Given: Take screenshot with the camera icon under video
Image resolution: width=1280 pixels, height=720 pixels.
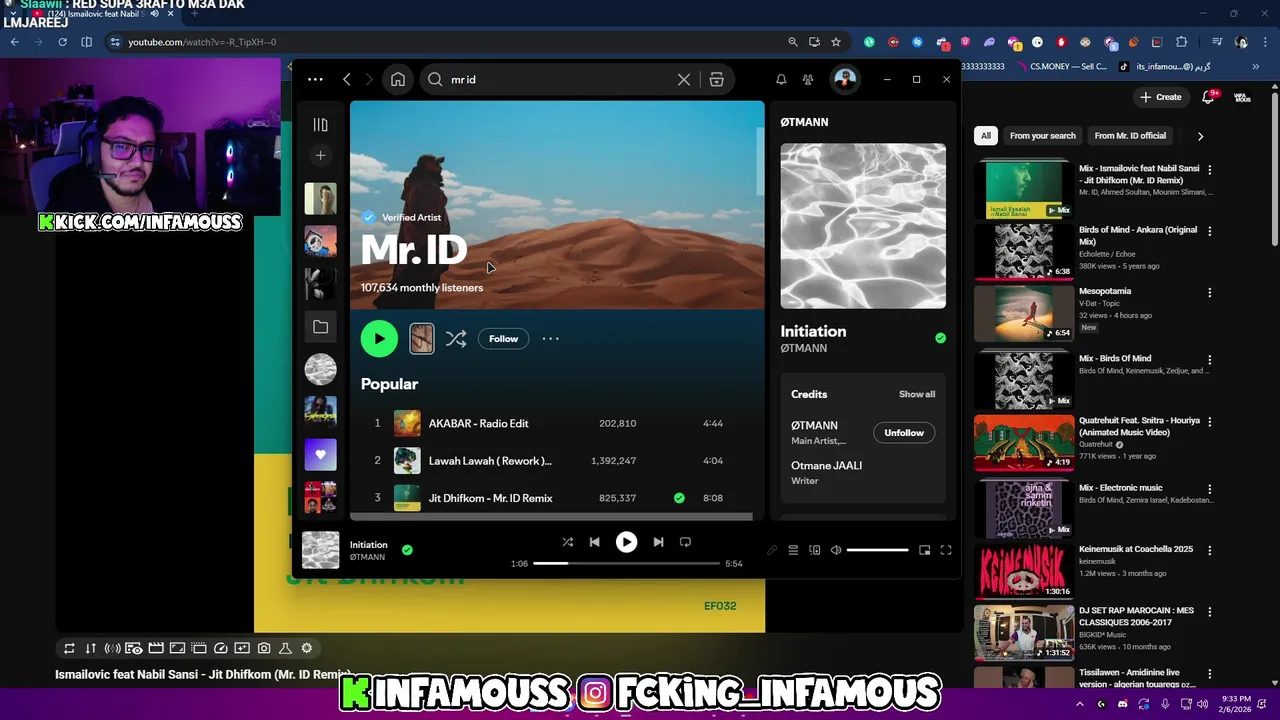Looking at the screenshot, I should [264, 648].
